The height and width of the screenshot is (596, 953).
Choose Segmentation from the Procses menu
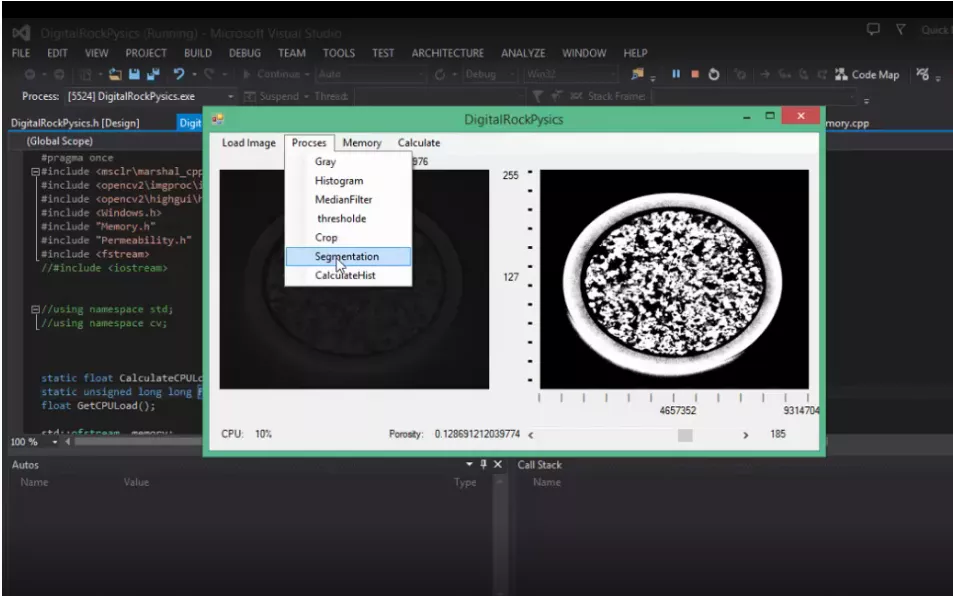tap(346, 257)
